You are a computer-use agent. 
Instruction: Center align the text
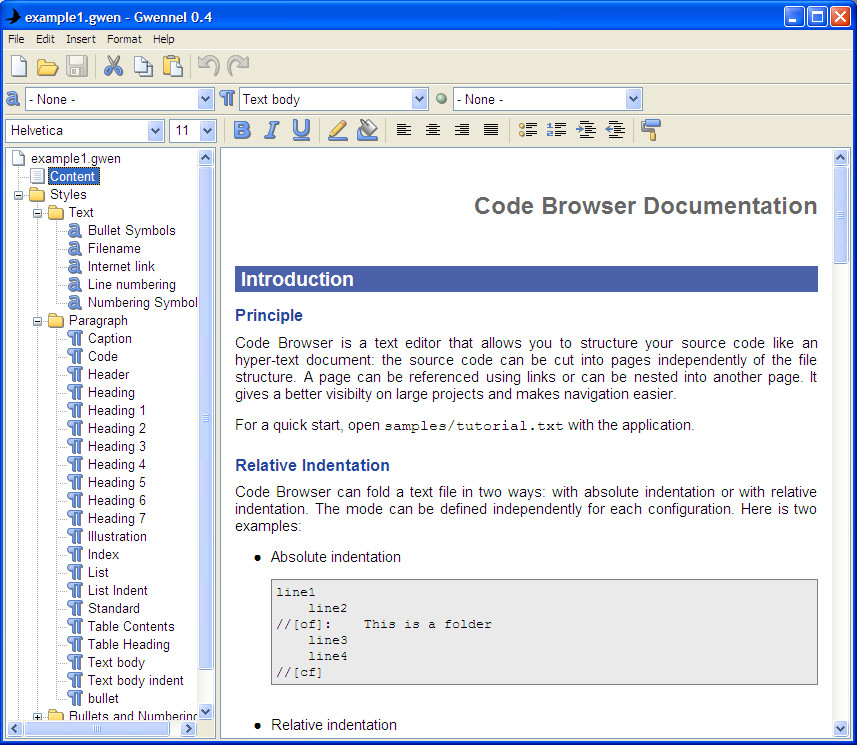coord(433,130)
